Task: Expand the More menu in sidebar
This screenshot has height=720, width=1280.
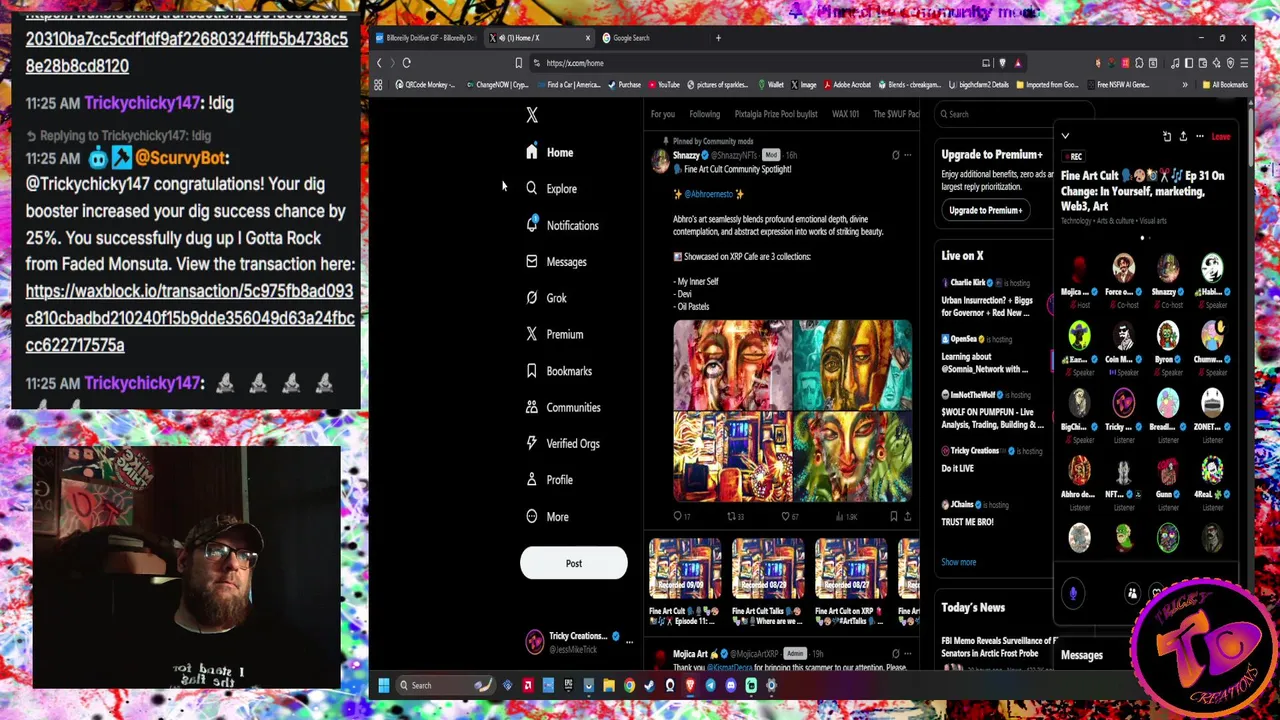Action: tap(547, 516)
